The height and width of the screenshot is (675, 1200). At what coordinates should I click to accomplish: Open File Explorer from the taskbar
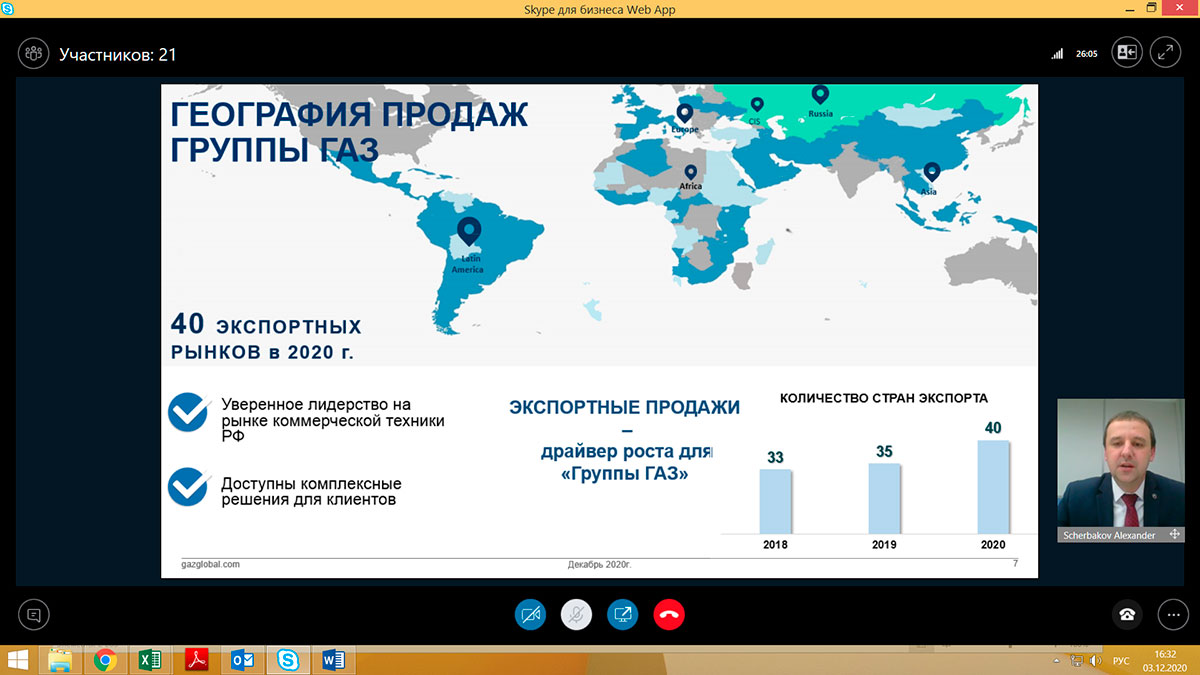(x=60, y=660)
